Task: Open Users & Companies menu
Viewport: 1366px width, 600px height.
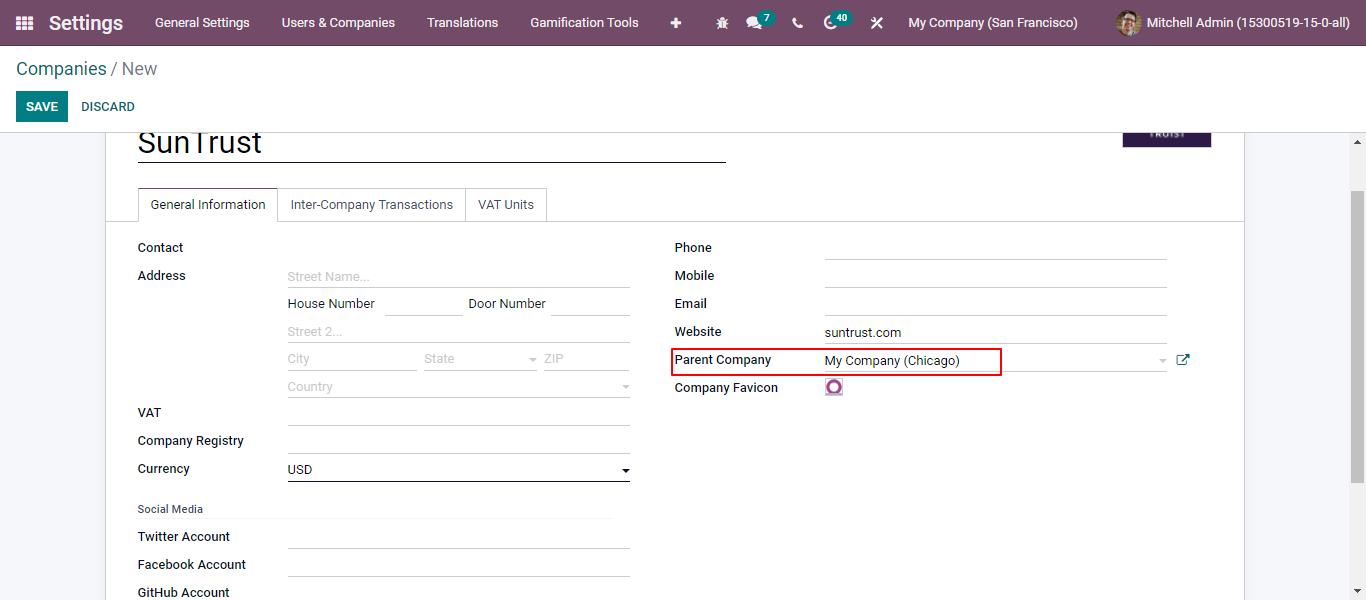Action: [338, 23]
